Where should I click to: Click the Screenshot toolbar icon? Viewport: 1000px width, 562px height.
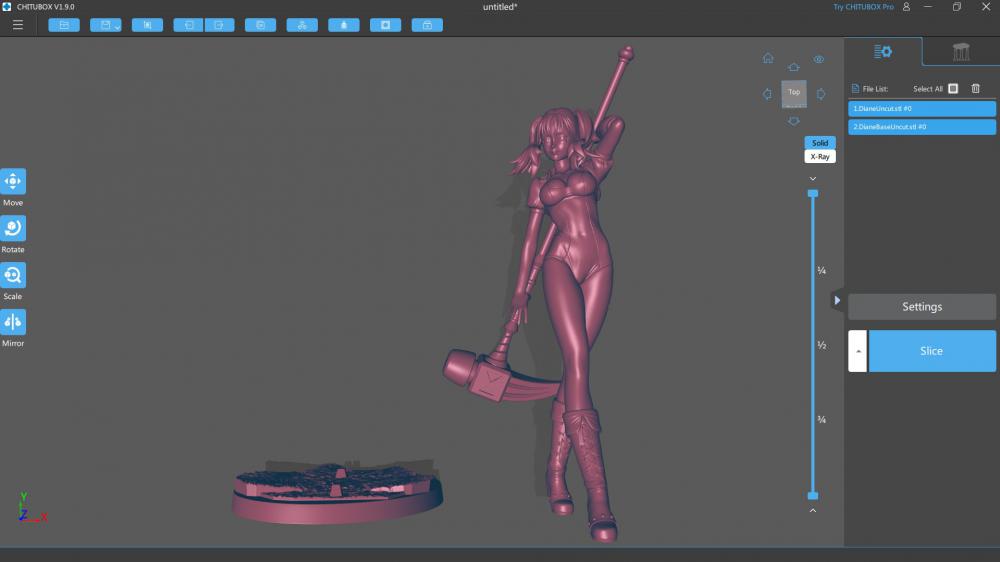147,25
